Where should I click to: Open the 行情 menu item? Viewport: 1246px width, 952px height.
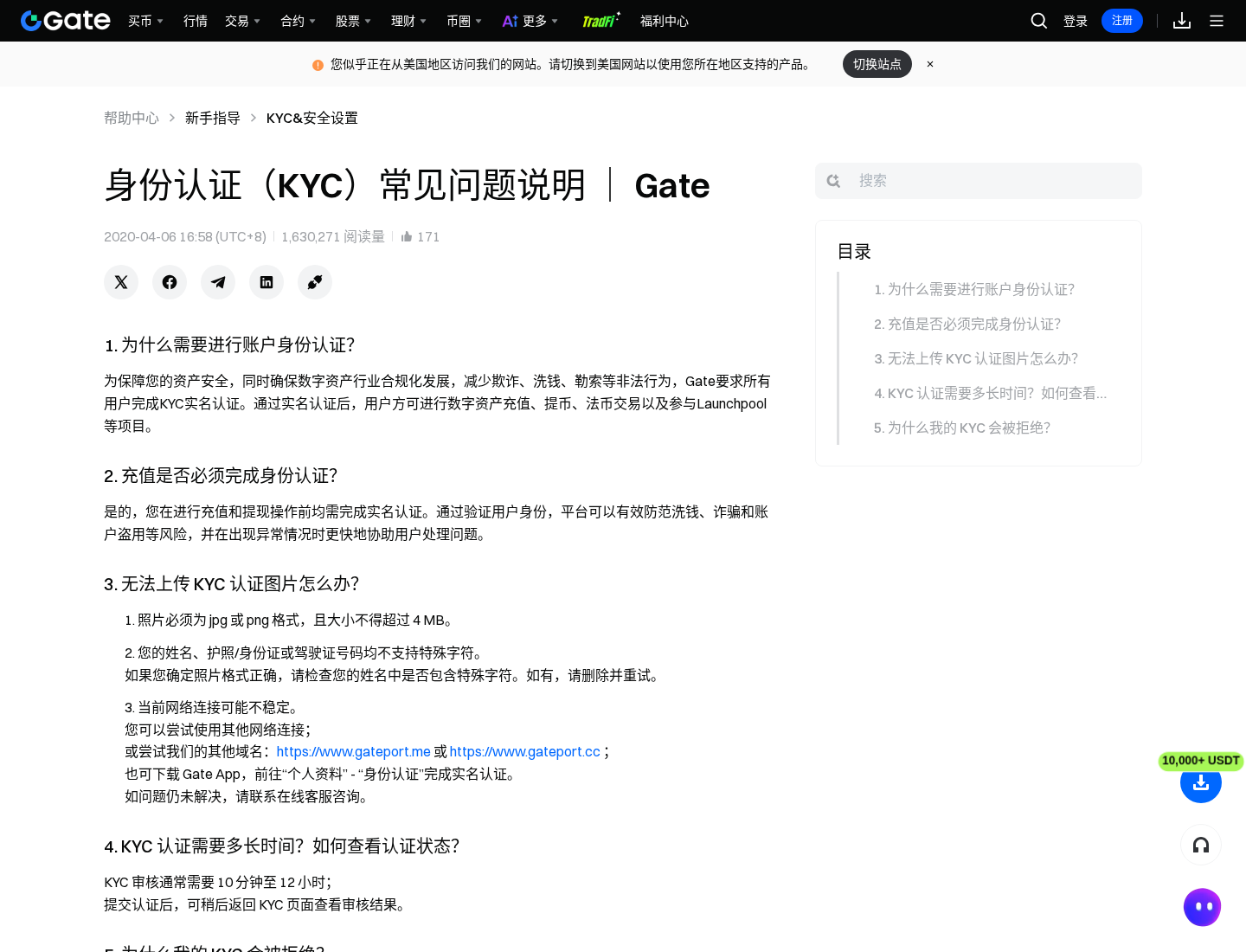click(196, 21)
